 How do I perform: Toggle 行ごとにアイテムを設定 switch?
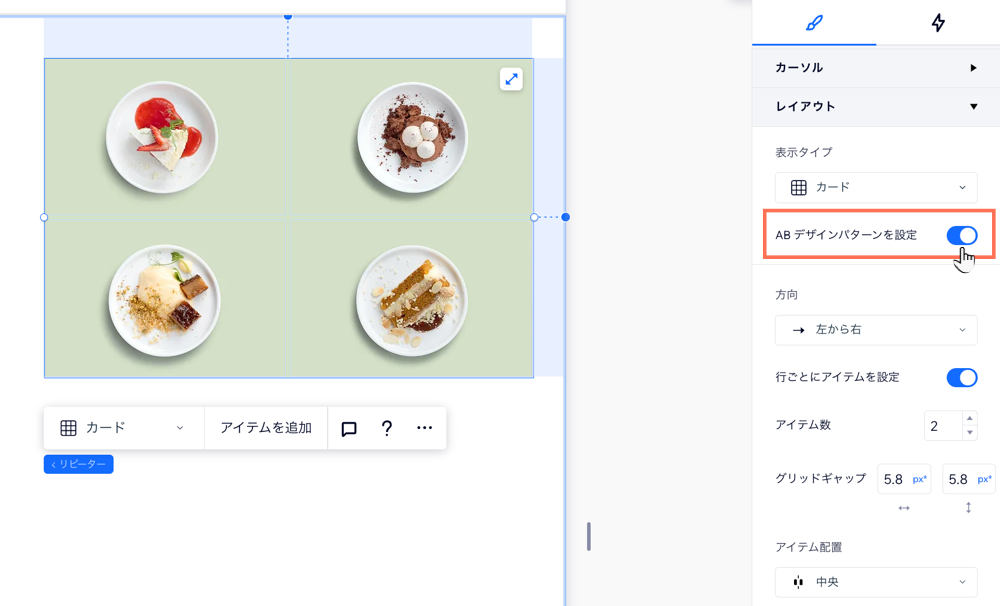click(961, 378)
